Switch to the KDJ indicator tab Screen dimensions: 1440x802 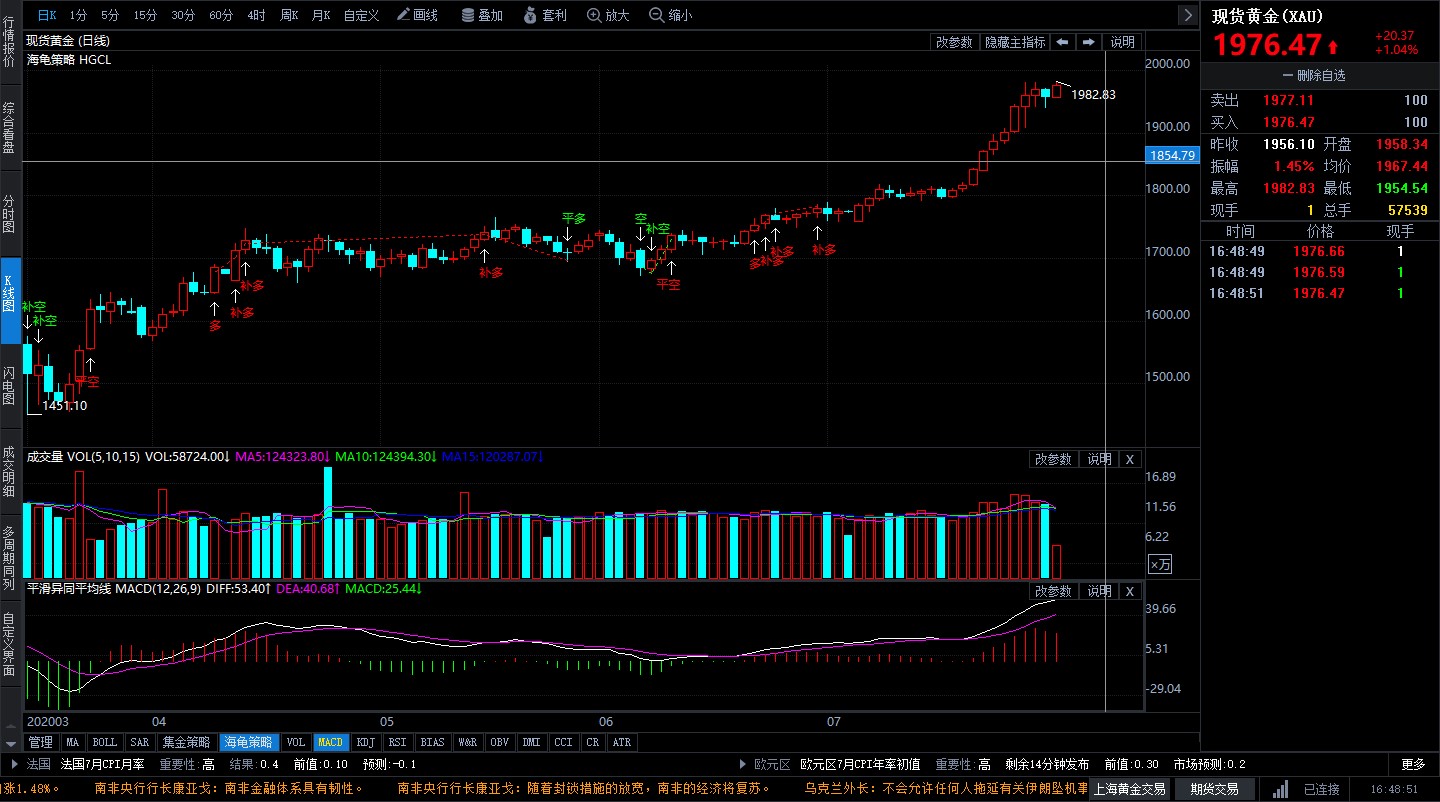click(x=366, y=743)
